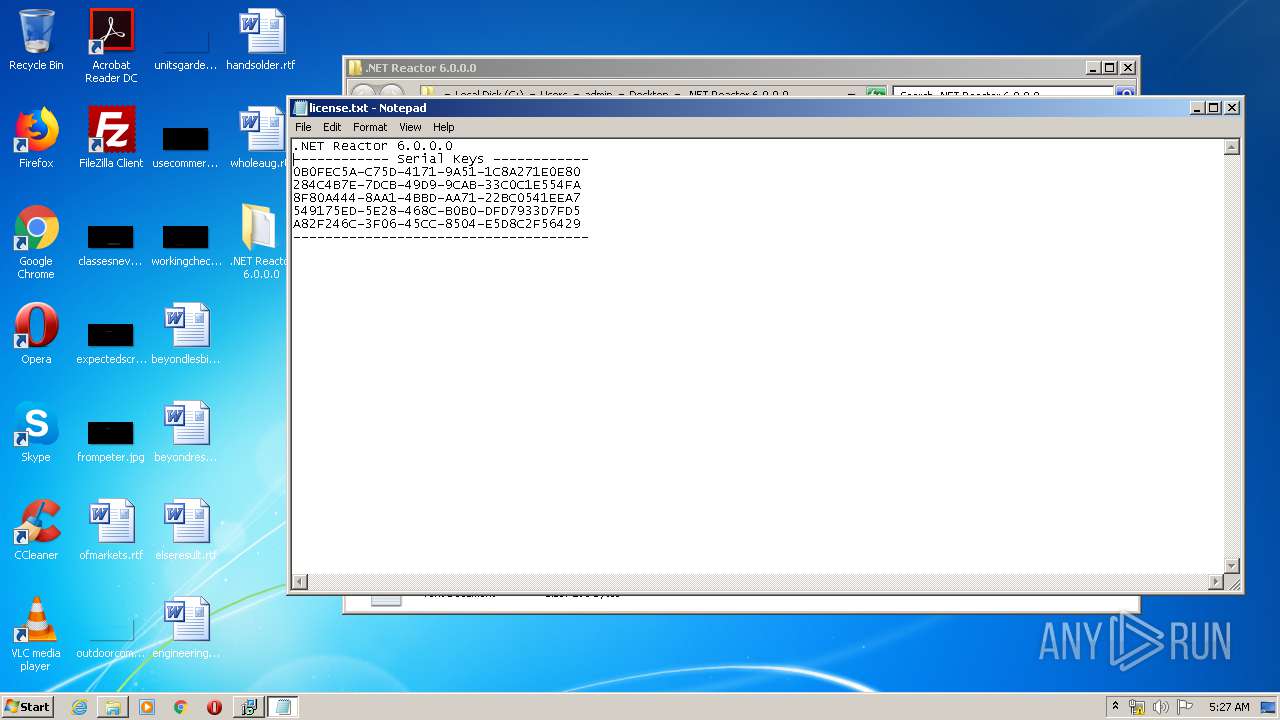This screenshot has height=720, width=1280.
Task: Maximize the license.txt Notepad window
Action: 1214,108
